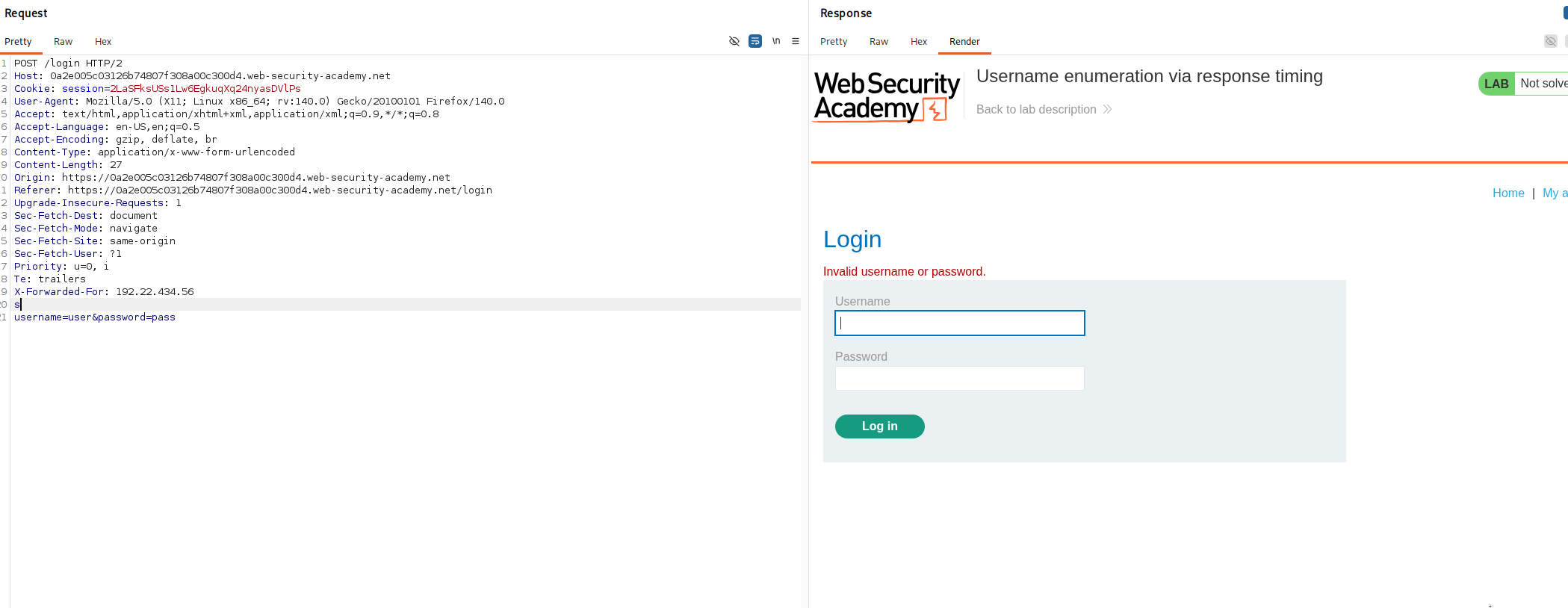Screen dimensions: 1568x608
Task: Click the Content-Type header line
Action: 155,152
